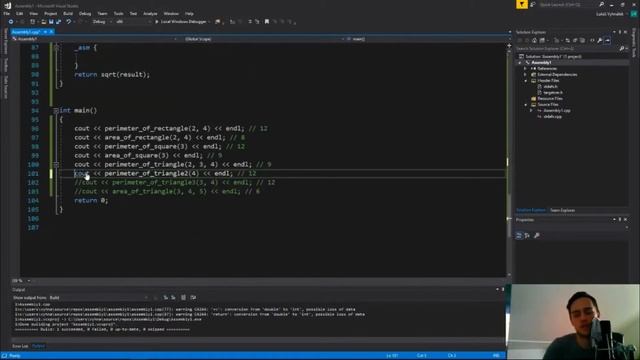Open the Tools menu
This screenshot has width=640, height=360.
pyautogui.click(x=118, y=13)
